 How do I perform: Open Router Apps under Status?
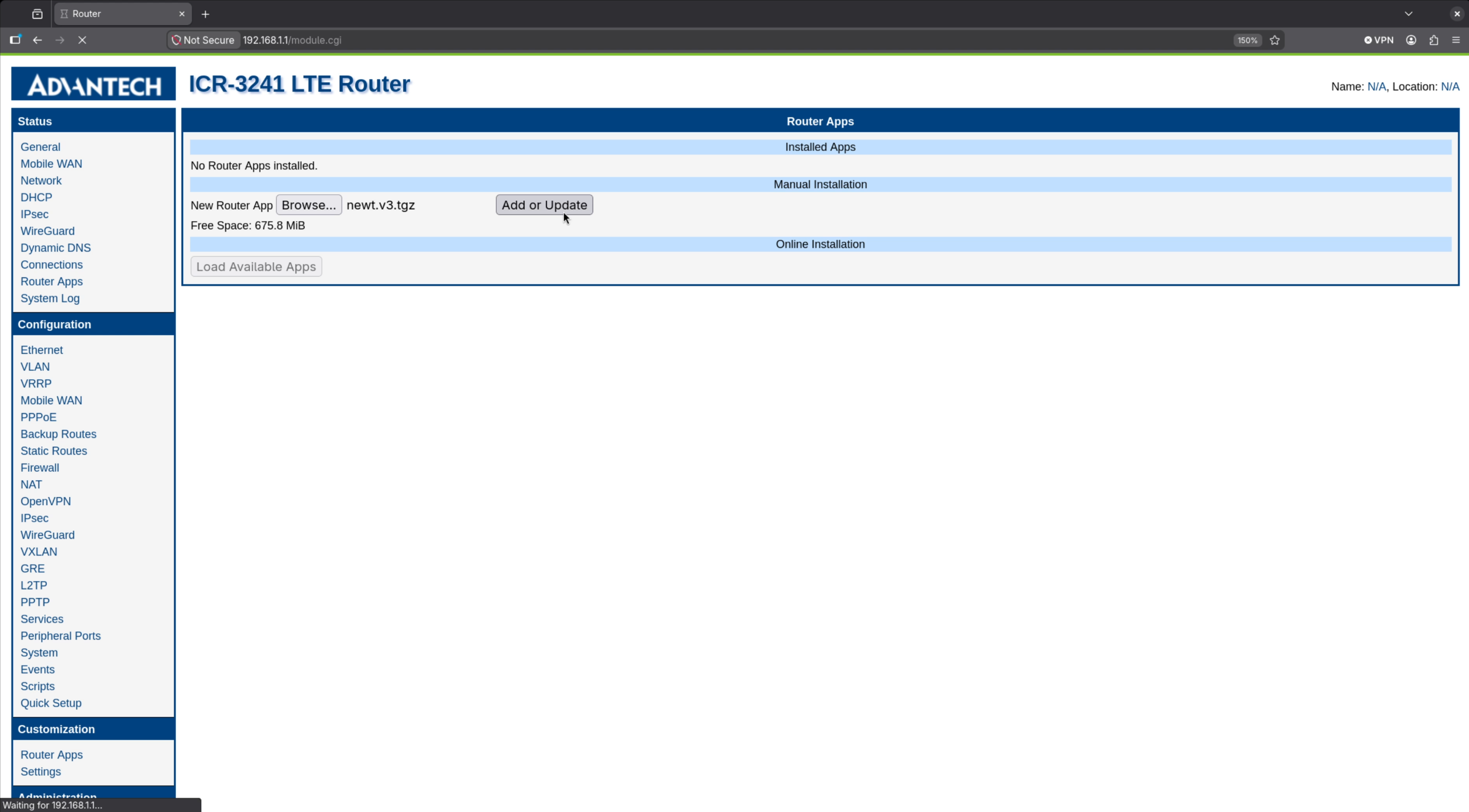51,281
